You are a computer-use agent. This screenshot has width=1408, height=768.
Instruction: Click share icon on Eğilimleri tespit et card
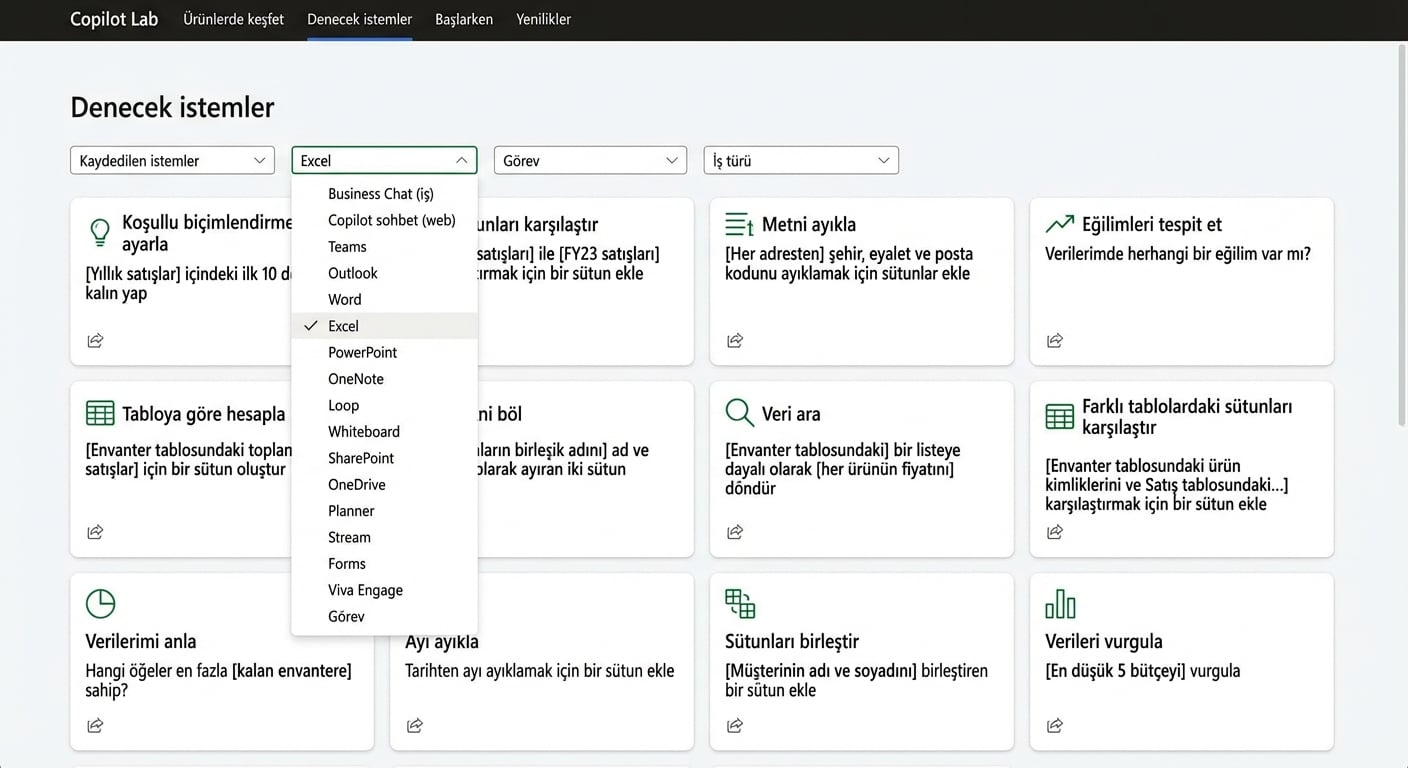[1055, 341]
